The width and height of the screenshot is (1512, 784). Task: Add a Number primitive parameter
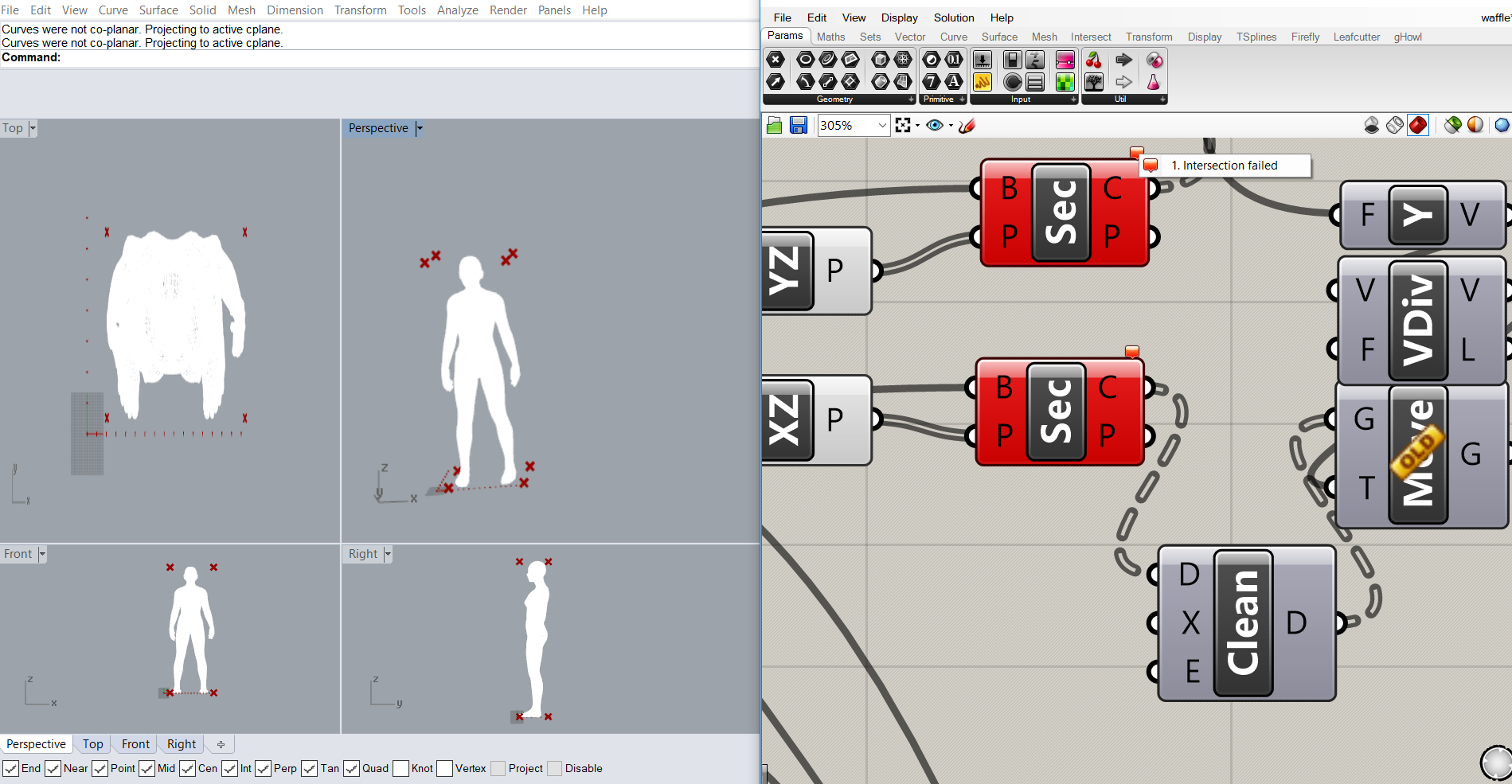click(954, 60)
